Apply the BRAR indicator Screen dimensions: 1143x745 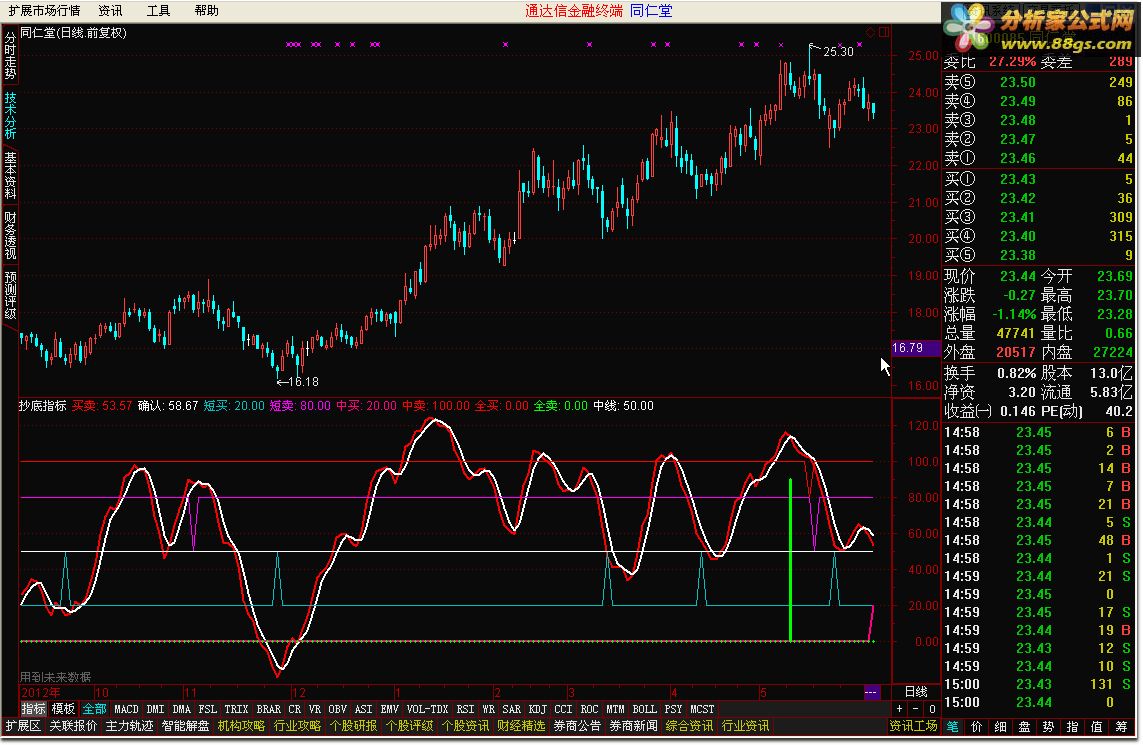point(268,709)
